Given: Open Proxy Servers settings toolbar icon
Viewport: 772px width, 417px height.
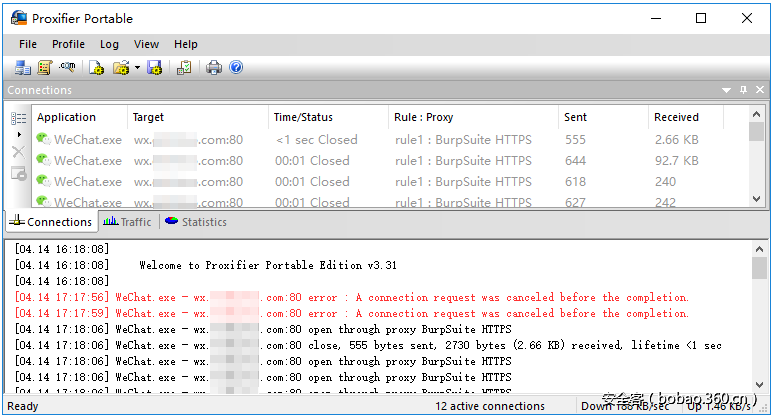Looking at the screenshot, I should (22, 67).
